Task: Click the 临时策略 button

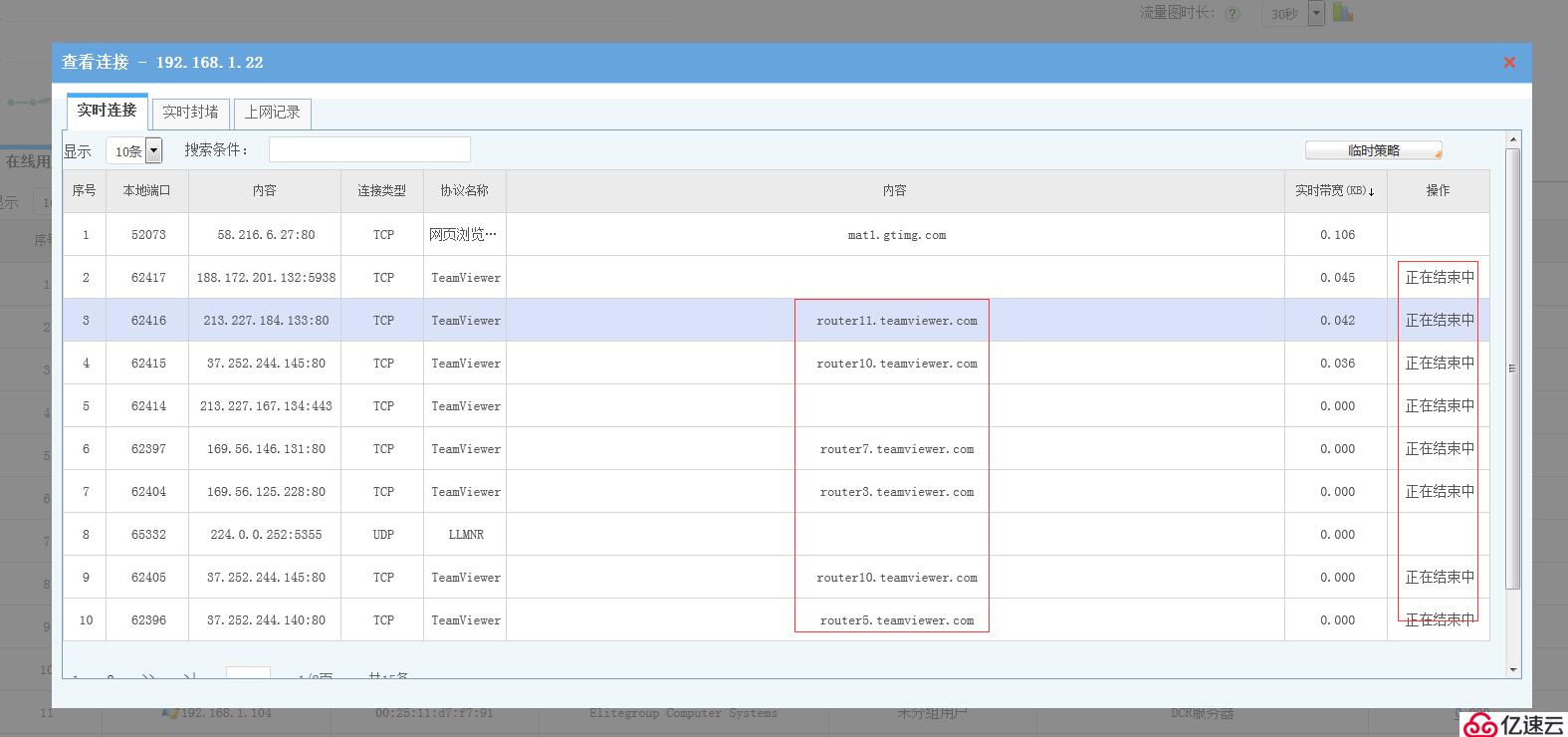Action: [1374, 150]
